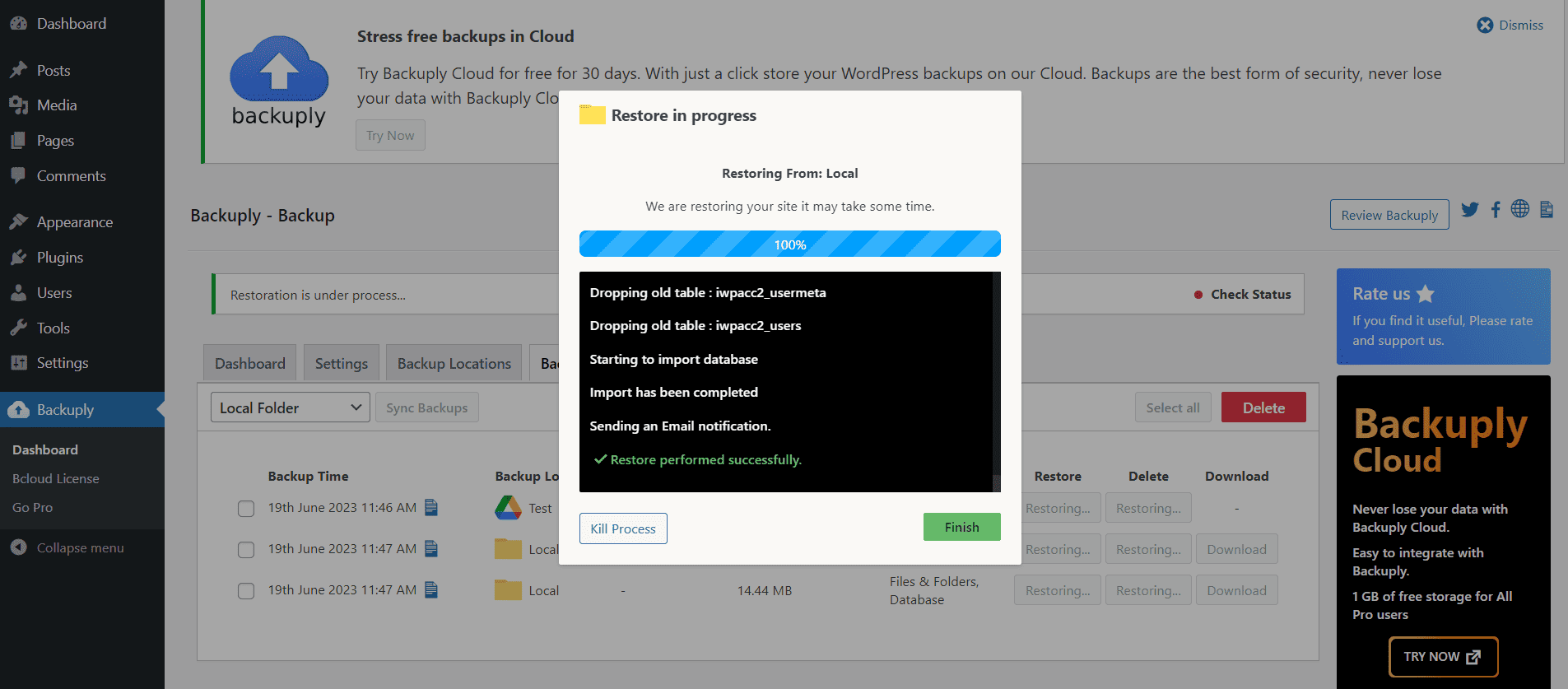1568x689 pixels.
Task: Click Download button for middle backup row
Action: [x=1236, y=549]
